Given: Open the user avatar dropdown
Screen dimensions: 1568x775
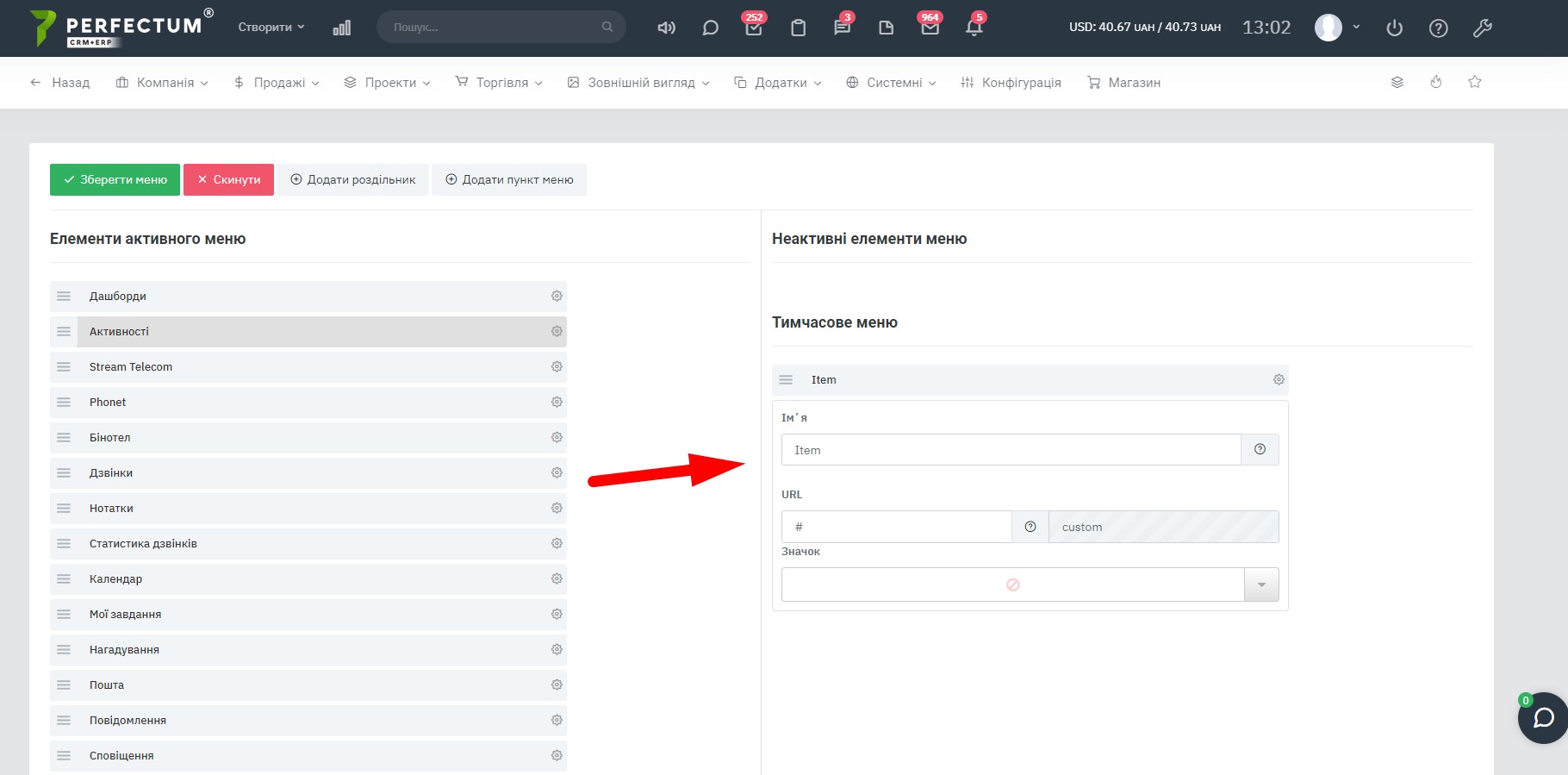Looking at the screenshot, I should pyautogui.click(x=1336, y=28).
